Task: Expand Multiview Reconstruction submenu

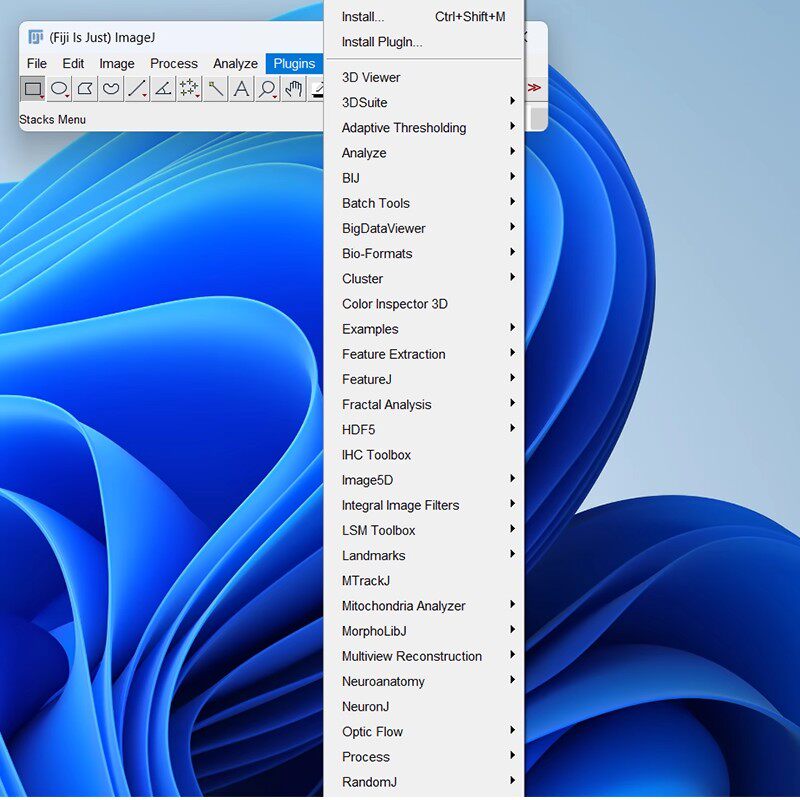Action: 423,656
